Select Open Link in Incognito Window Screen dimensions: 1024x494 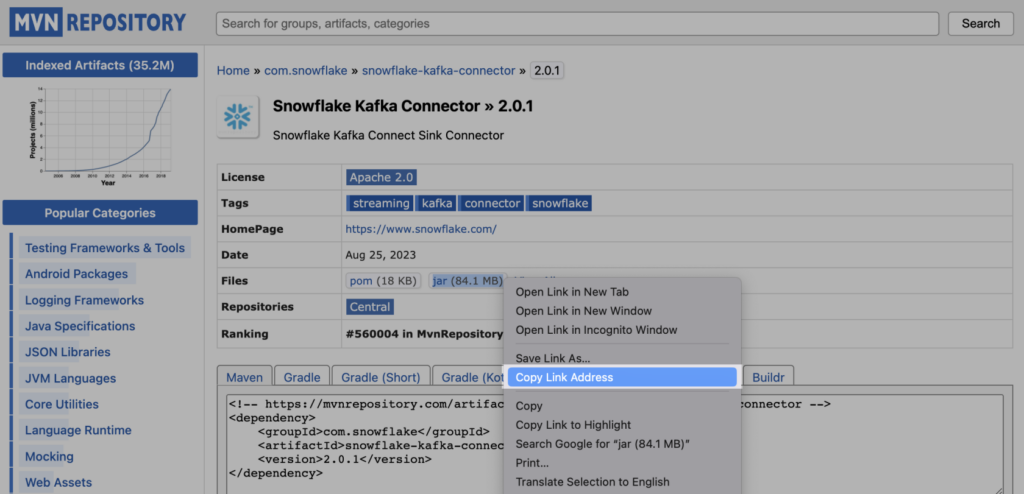pyautogui.click(x=596, y=330)
